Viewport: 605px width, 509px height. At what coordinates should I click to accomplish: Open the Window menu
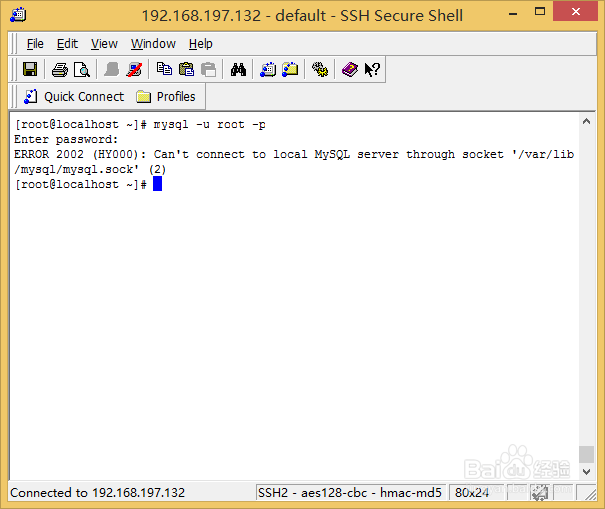tap(153, 44)
